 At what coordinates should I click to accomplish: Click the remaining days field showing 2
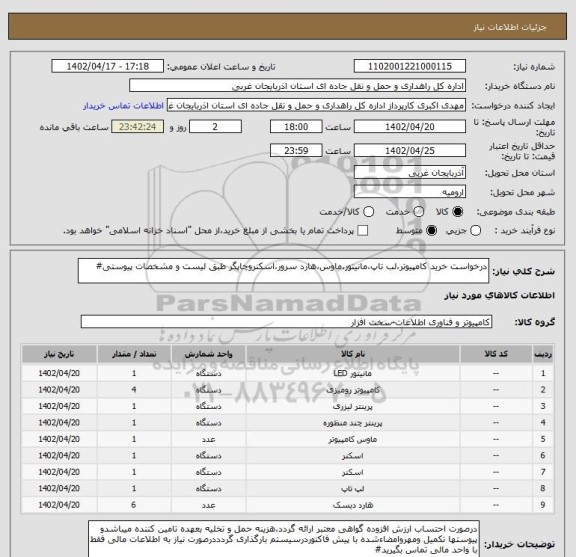pyautogui.click(x=215, y=127)
